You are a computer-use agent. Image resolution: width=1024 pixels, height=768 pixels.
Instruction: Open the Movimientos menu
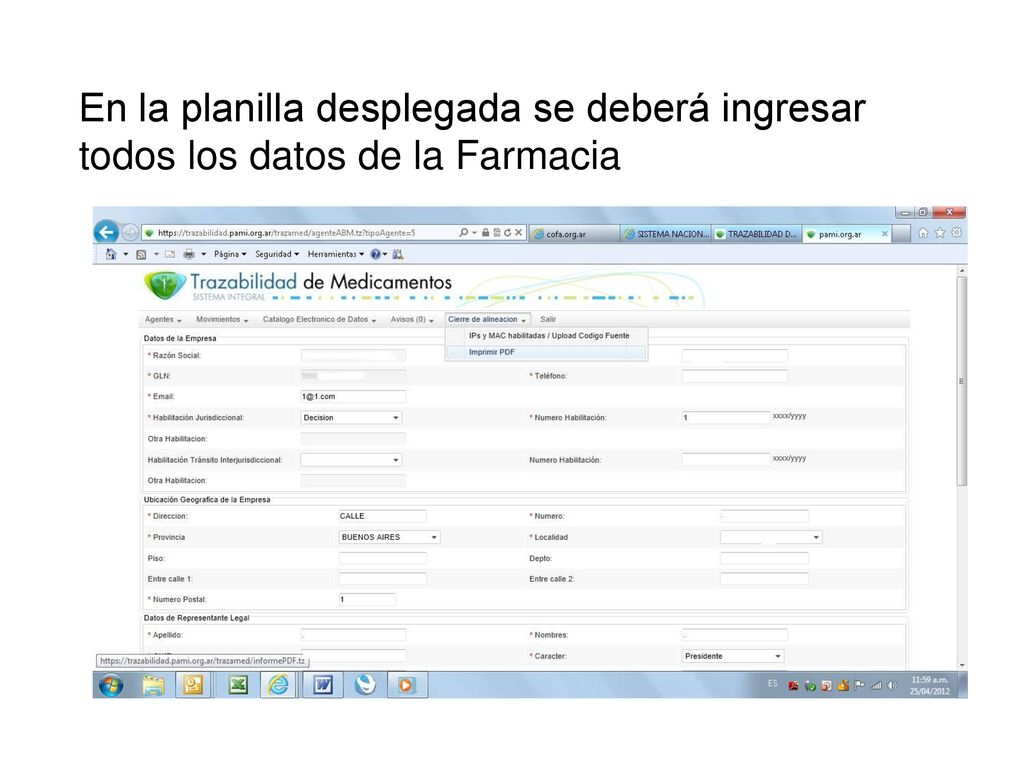coord(222,320)
